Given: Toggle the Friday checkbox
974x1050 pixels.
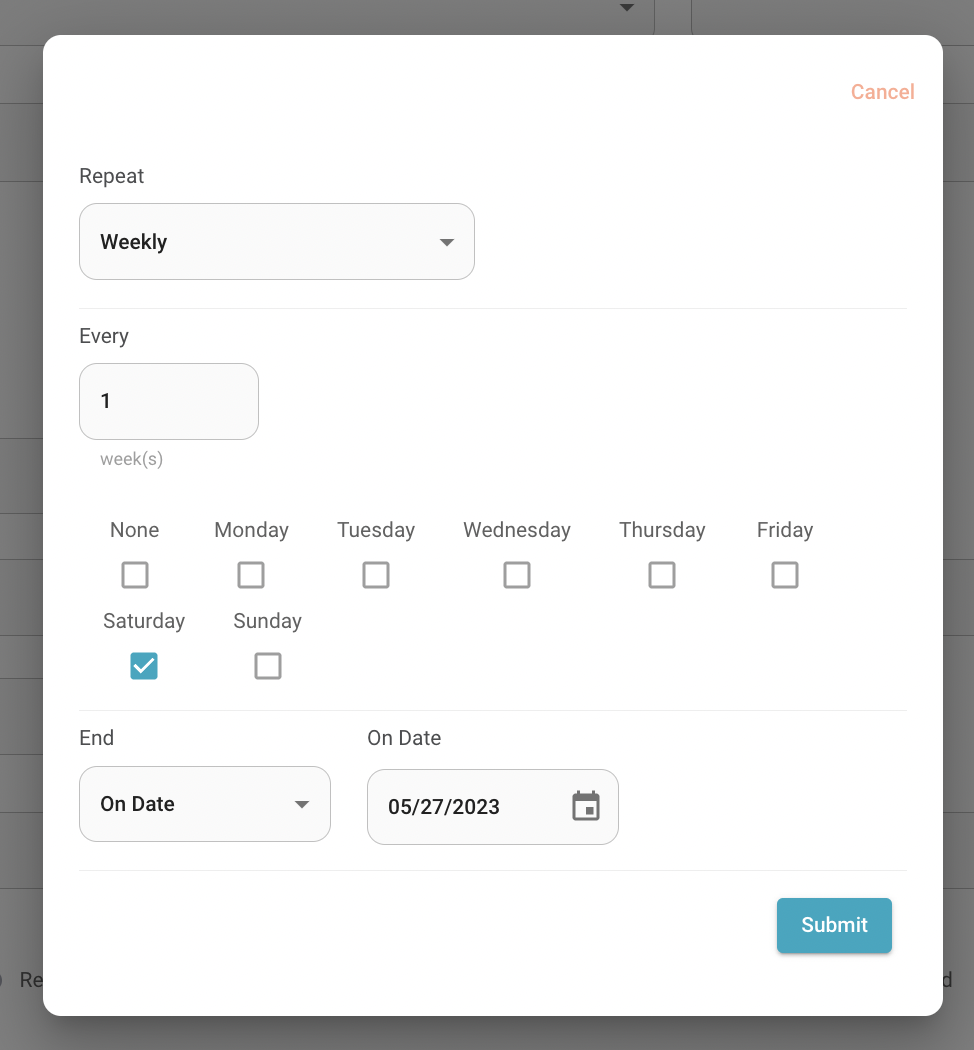Looking at the screenshot, I should (785, 575).
